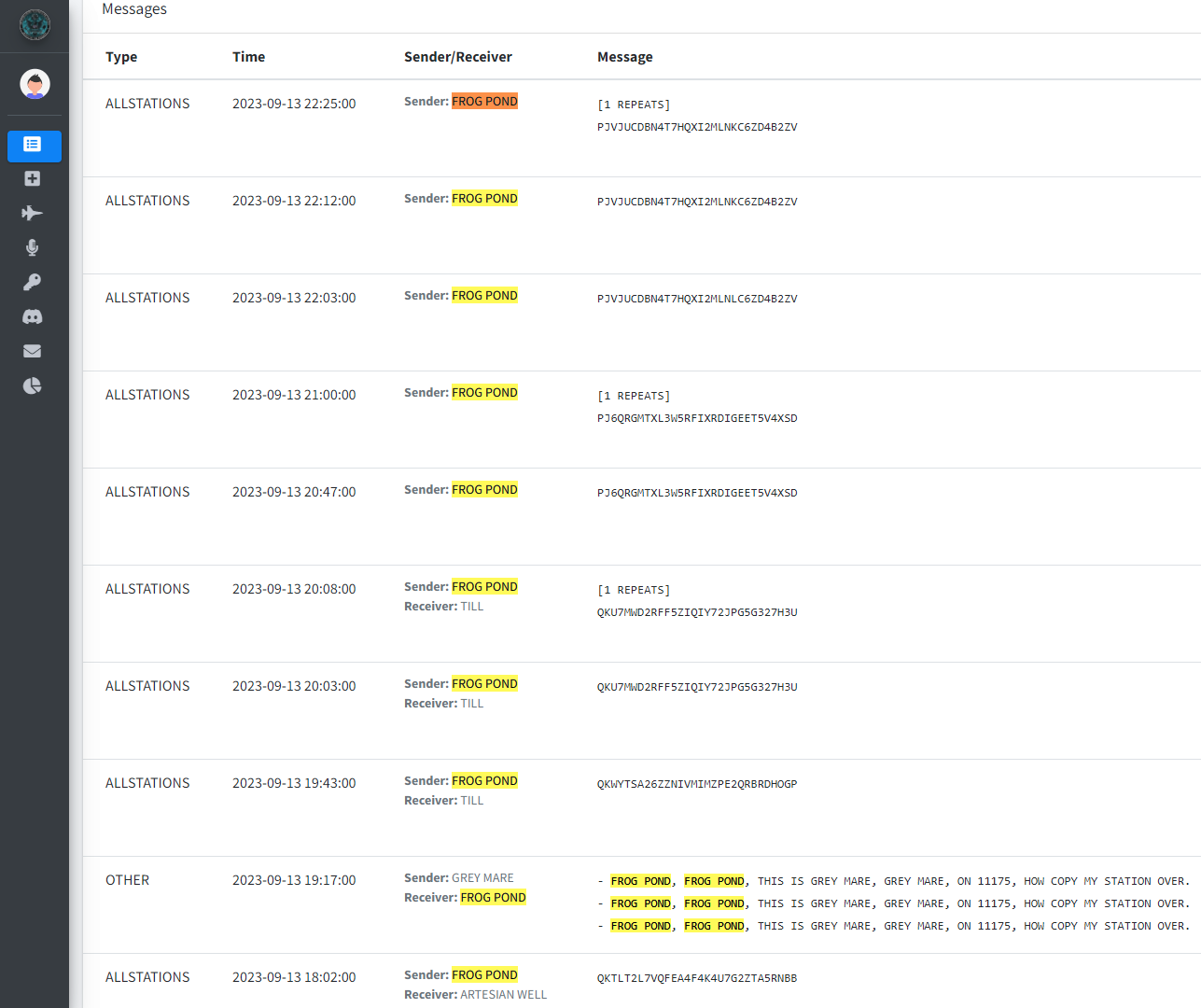The height and width of the screenshot is (1008, 1201).
Task: Click sender GREY MARE in OTHER row
Action: [x=482, y=878]
